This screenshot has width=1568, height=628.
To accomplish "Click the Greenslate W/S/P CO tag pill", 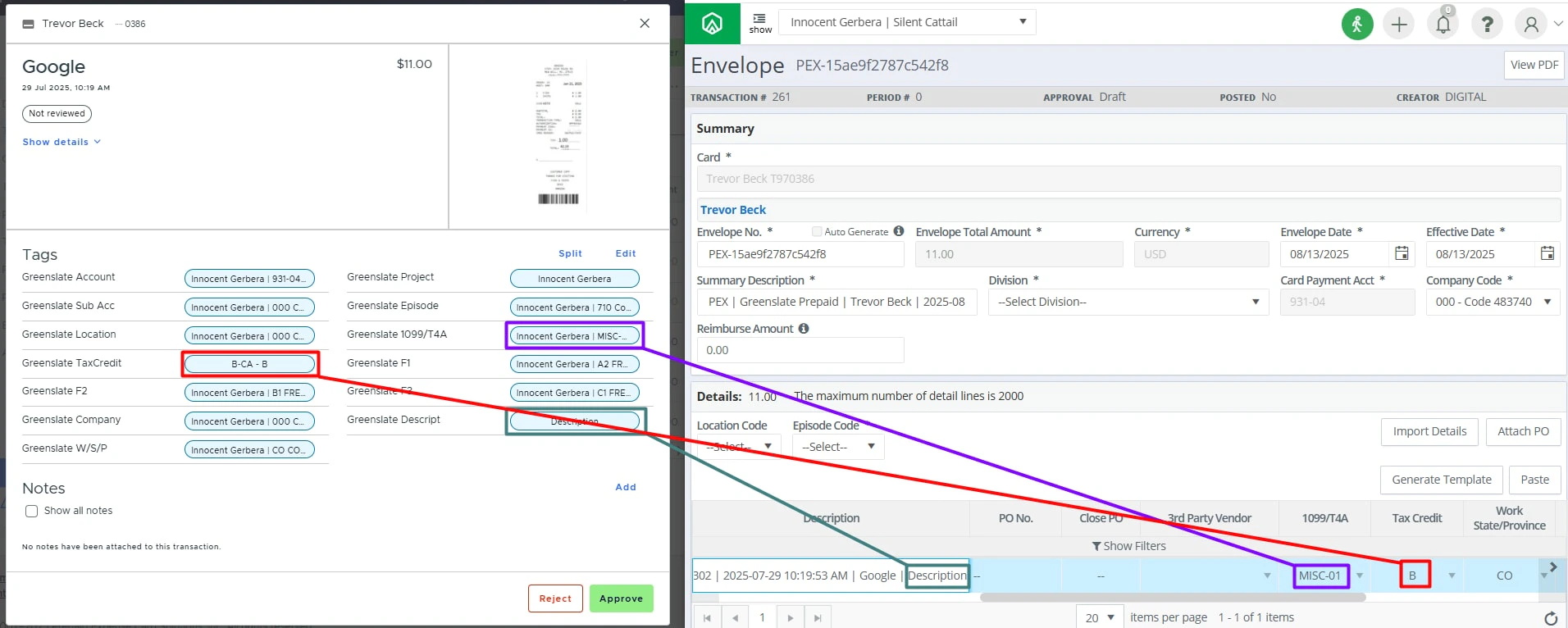I will pyautogui.click(x=249, y=450).
